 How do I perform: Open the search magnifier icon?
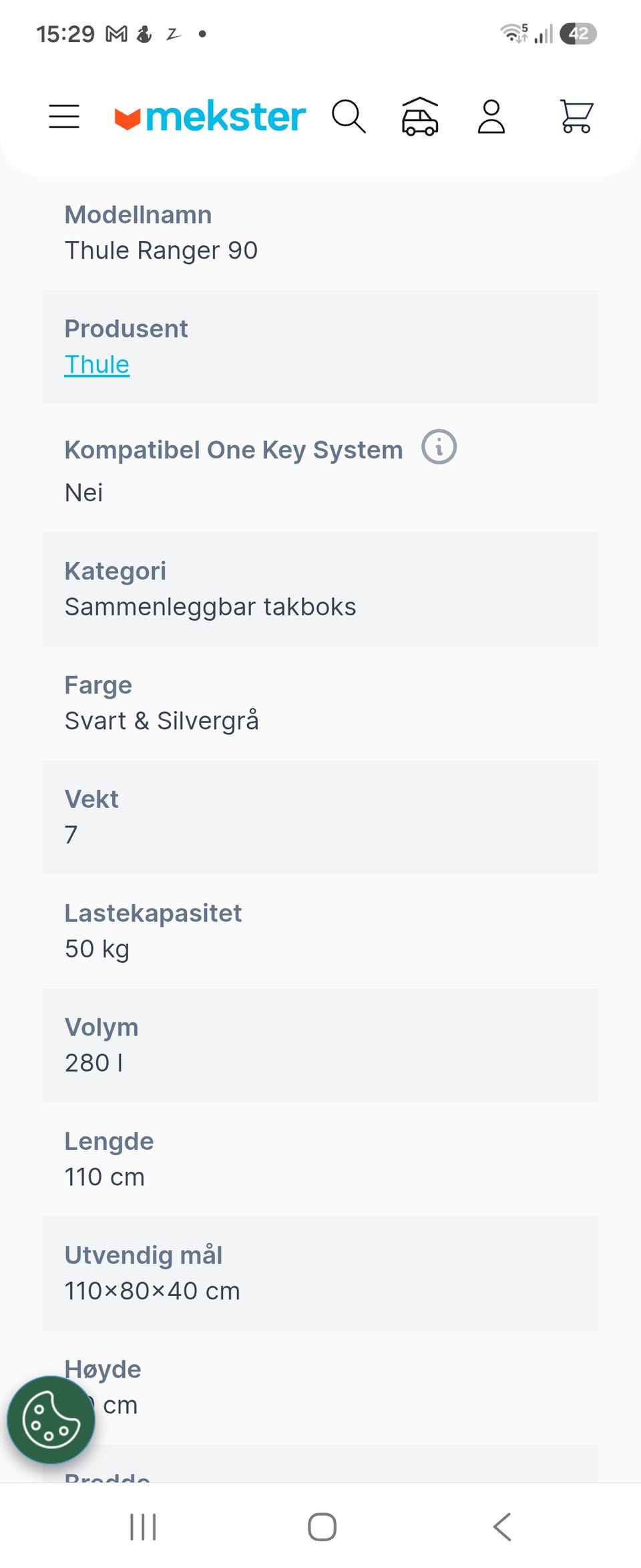click(349, 117)
